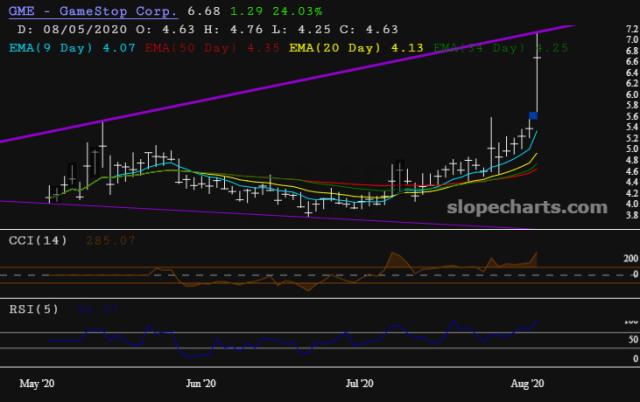Click the red EMA(50 Day) legend label
Image resolution: width=640 pixels, height=402 pixels.
point(212,48)
